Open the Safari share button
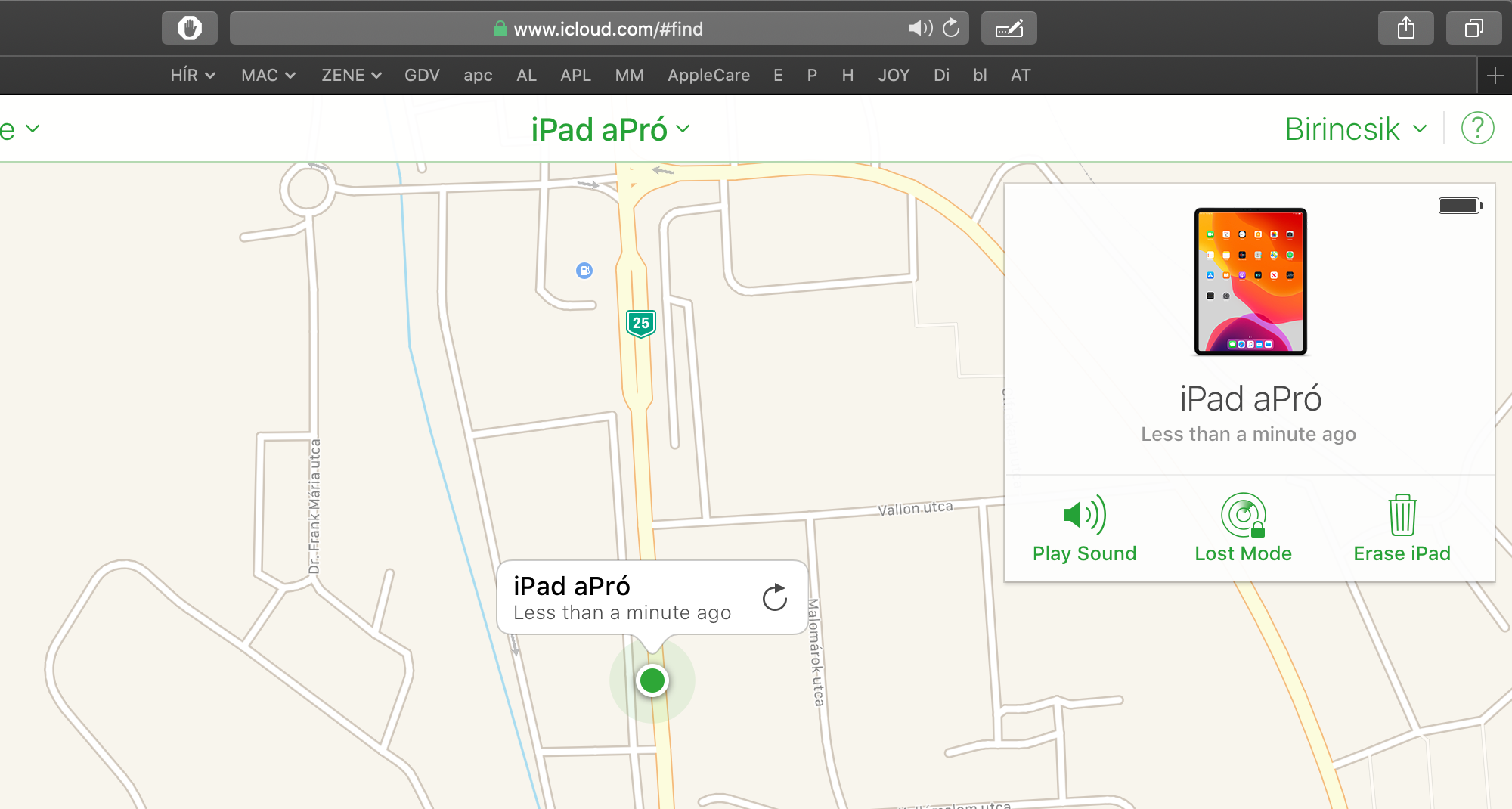The width and height of the screenshot is (1512, 809). point(1405,29)
